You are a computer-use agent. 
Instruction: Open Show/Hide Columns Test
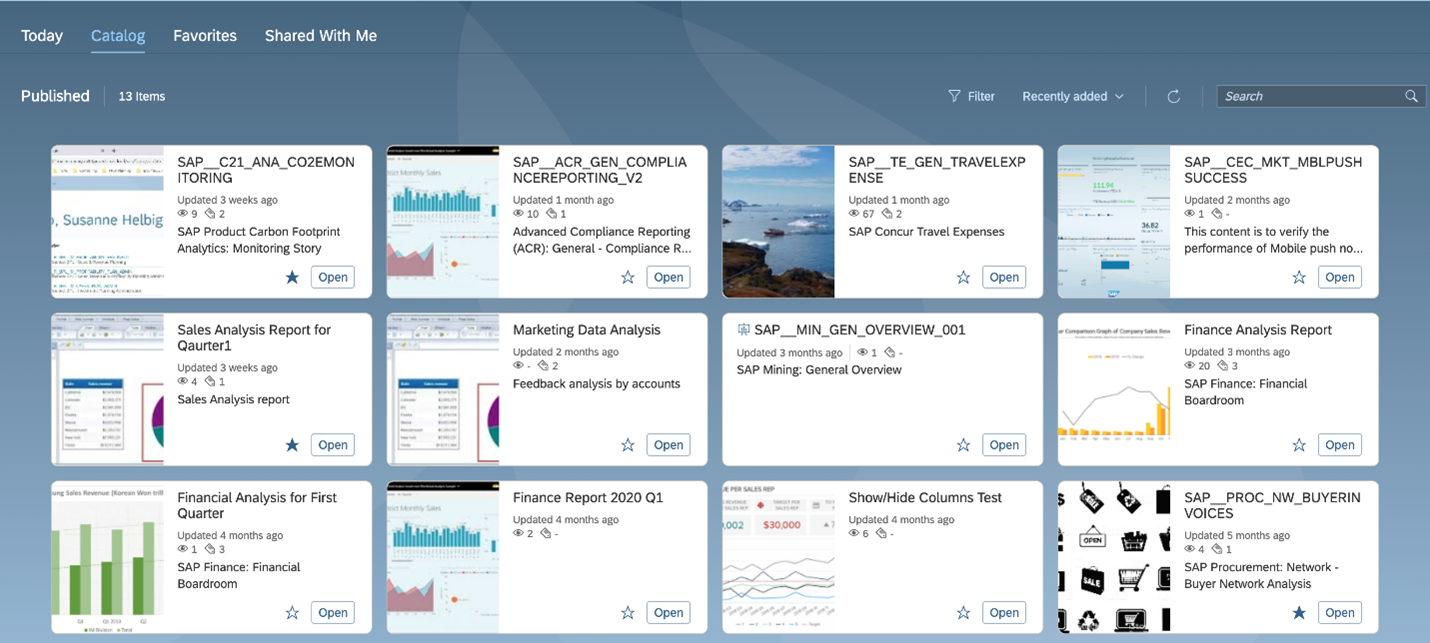pos(1004,613)
